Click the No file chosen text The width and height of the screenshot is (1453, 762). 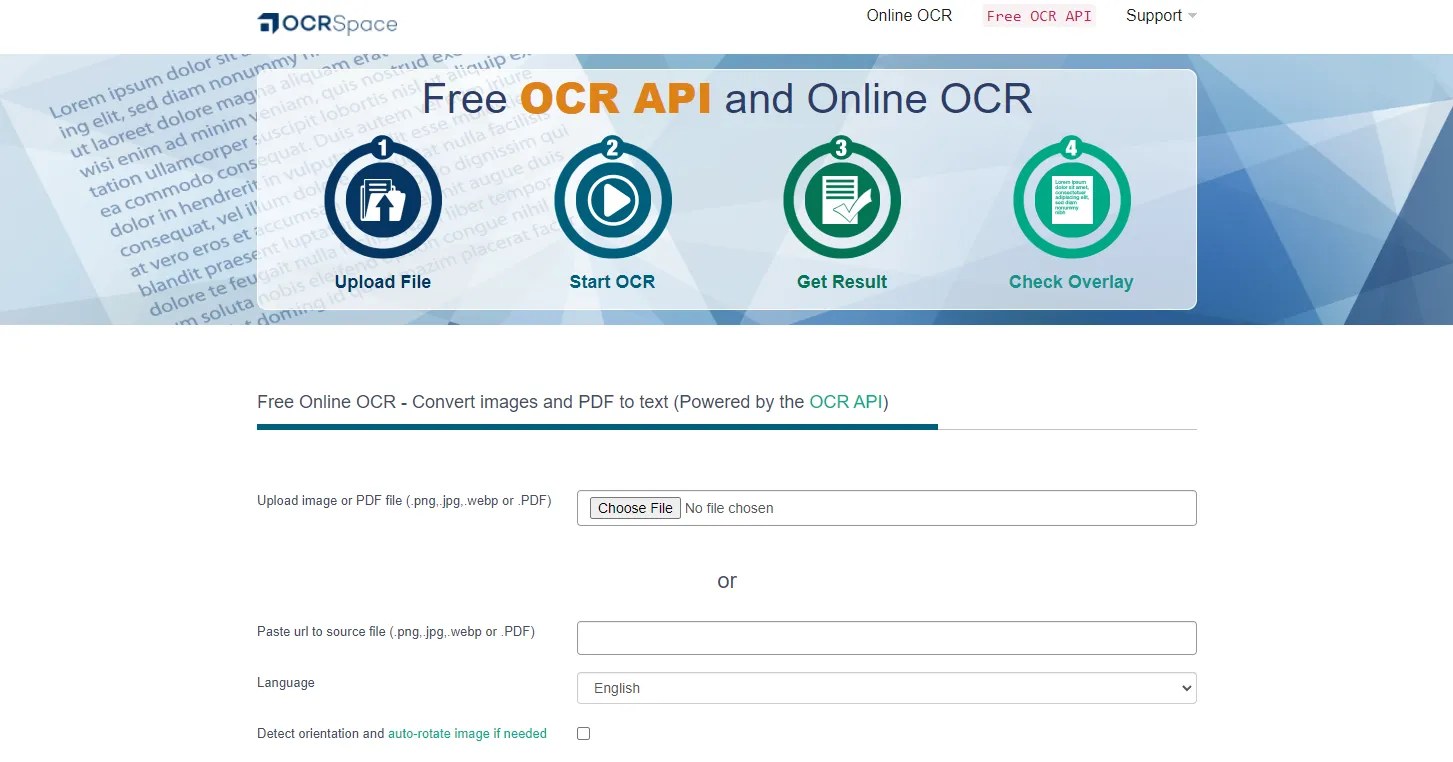pos(729,508)
